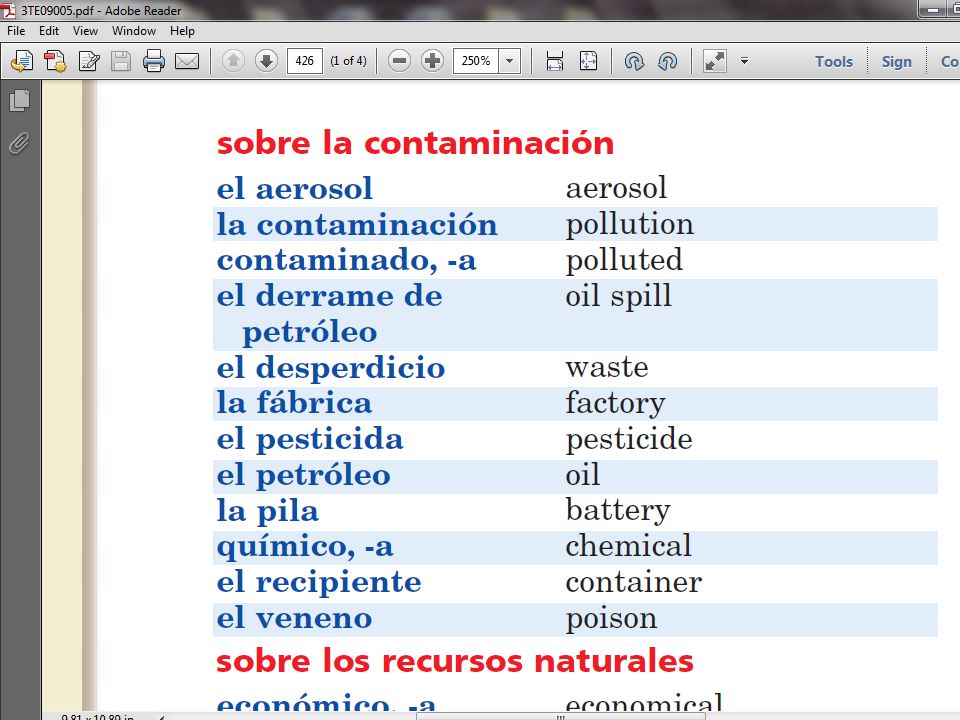Click the translation 'waste'

(x=607, y=368)
